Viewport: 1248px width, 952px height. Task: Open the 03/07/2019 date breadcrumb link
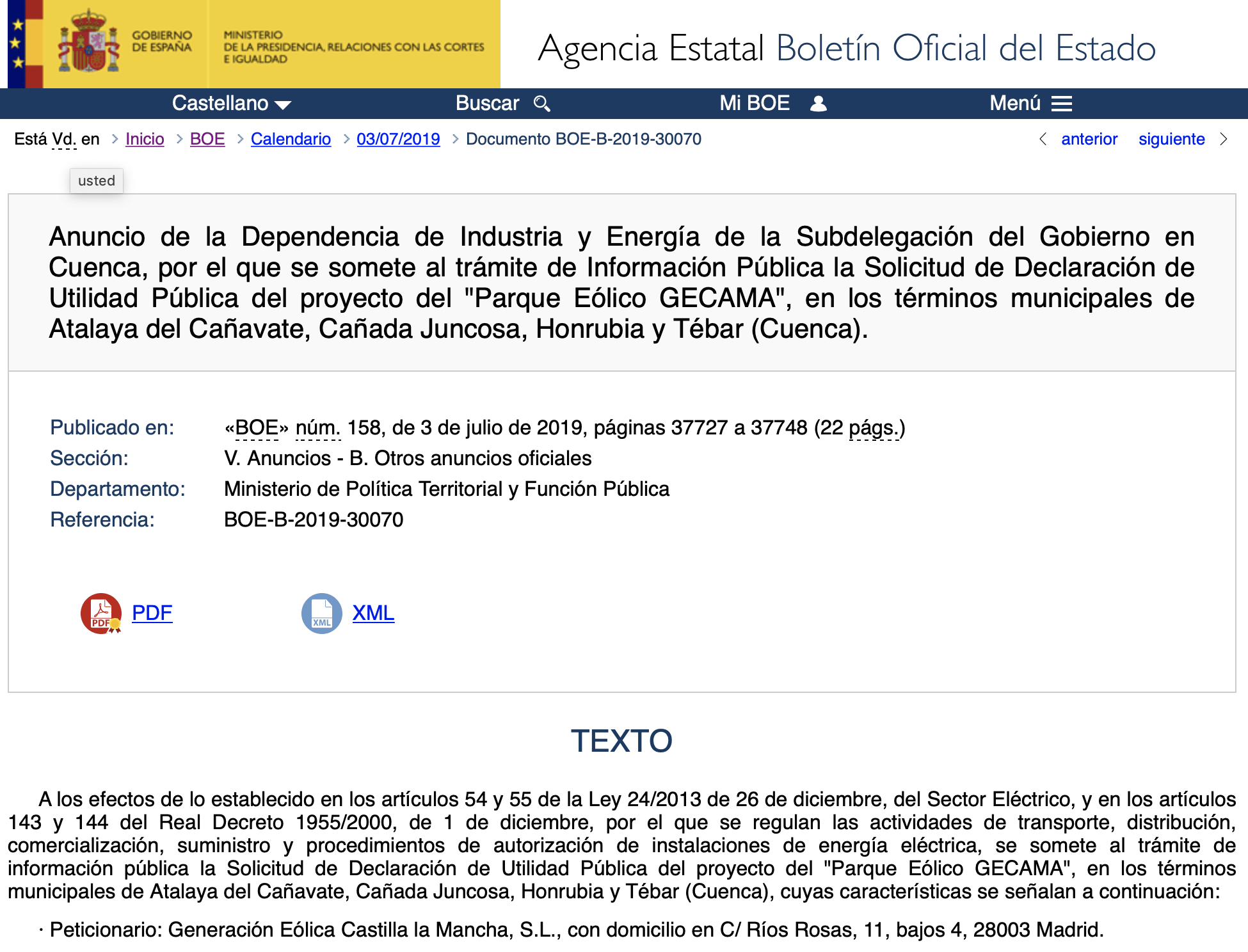click(398, 139)
